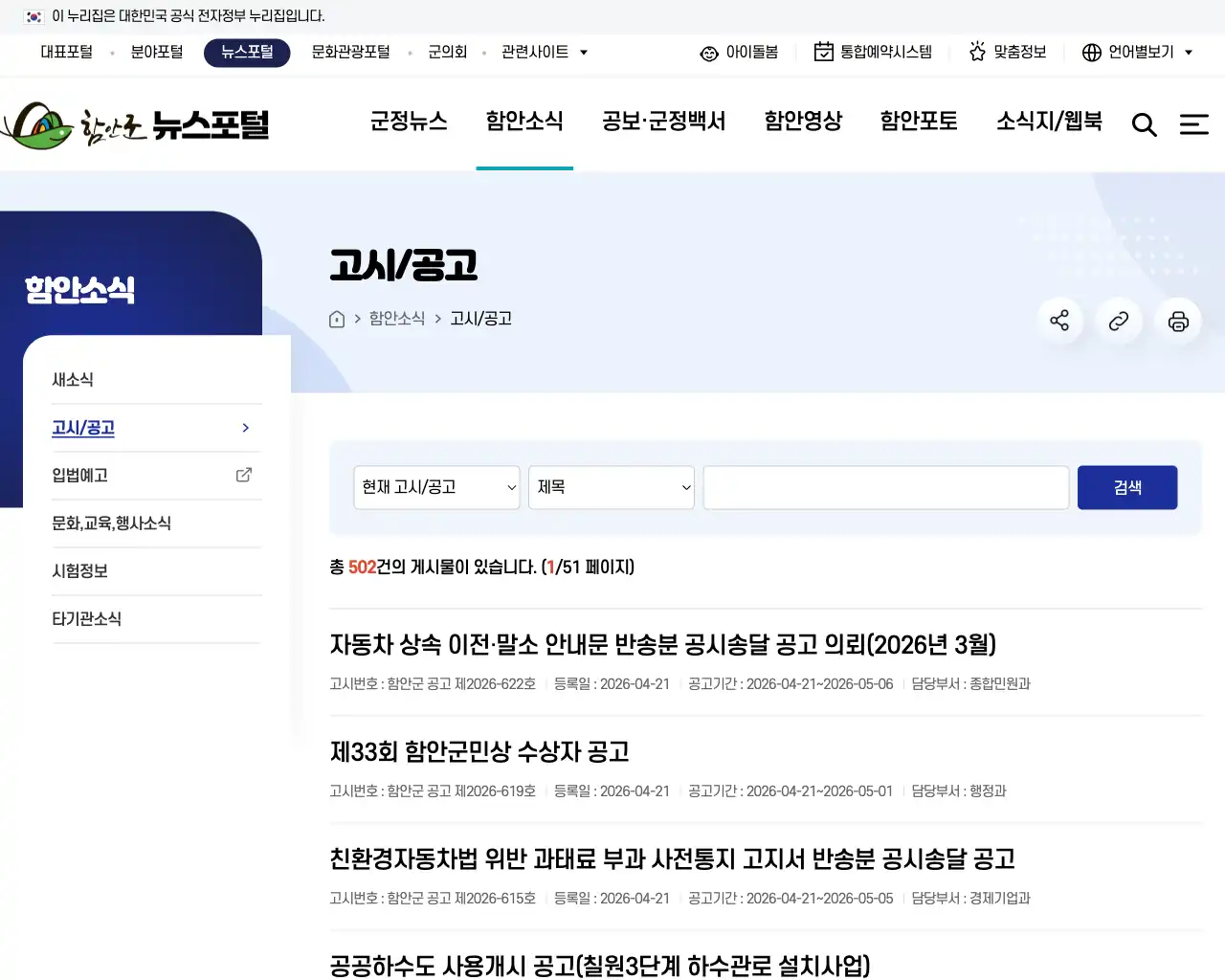Open 고시/공고 sidebar link
Image resolution: width=1225 pixels, height=980 pixels.
(x=83, y=428)
